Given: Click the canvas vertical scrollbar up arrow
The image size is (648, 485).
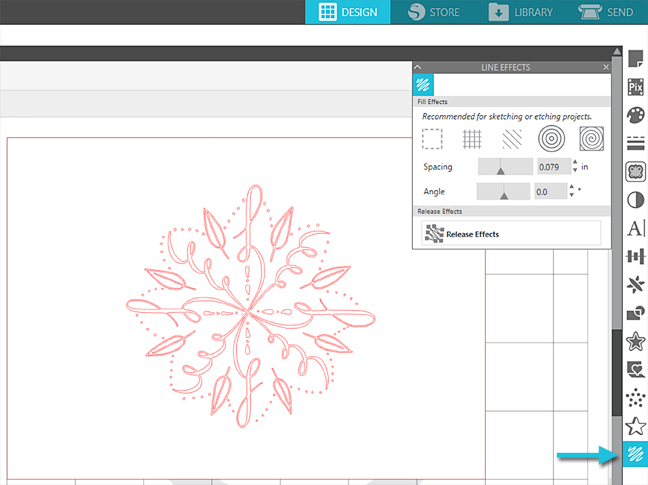Looking at the screenshot, I should tap(617, 51).
